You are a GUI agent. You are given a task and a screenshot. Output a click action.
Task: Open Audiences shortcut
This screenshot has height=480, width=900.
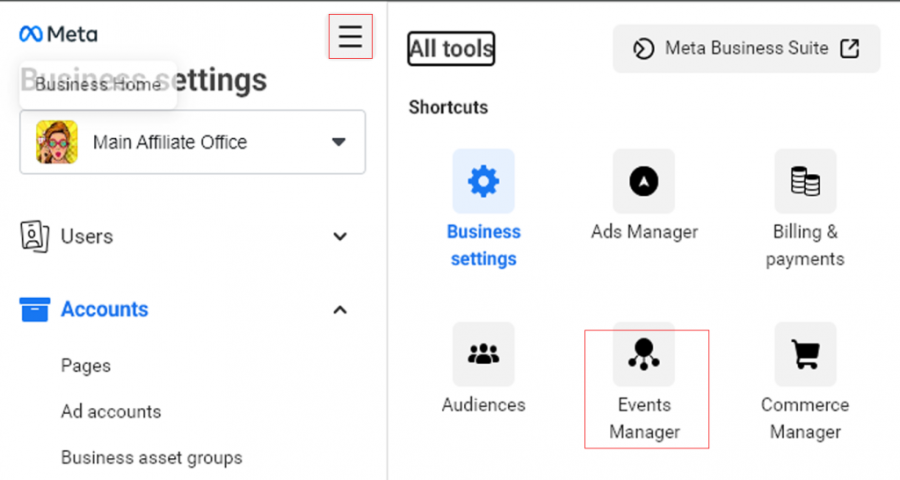click(483, 354)
